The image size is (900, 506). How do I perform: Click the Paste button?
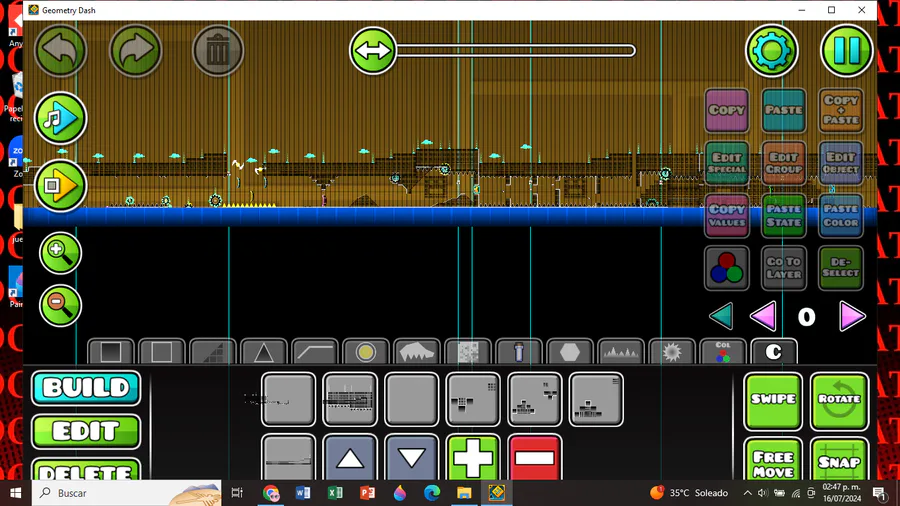[783, 110]
